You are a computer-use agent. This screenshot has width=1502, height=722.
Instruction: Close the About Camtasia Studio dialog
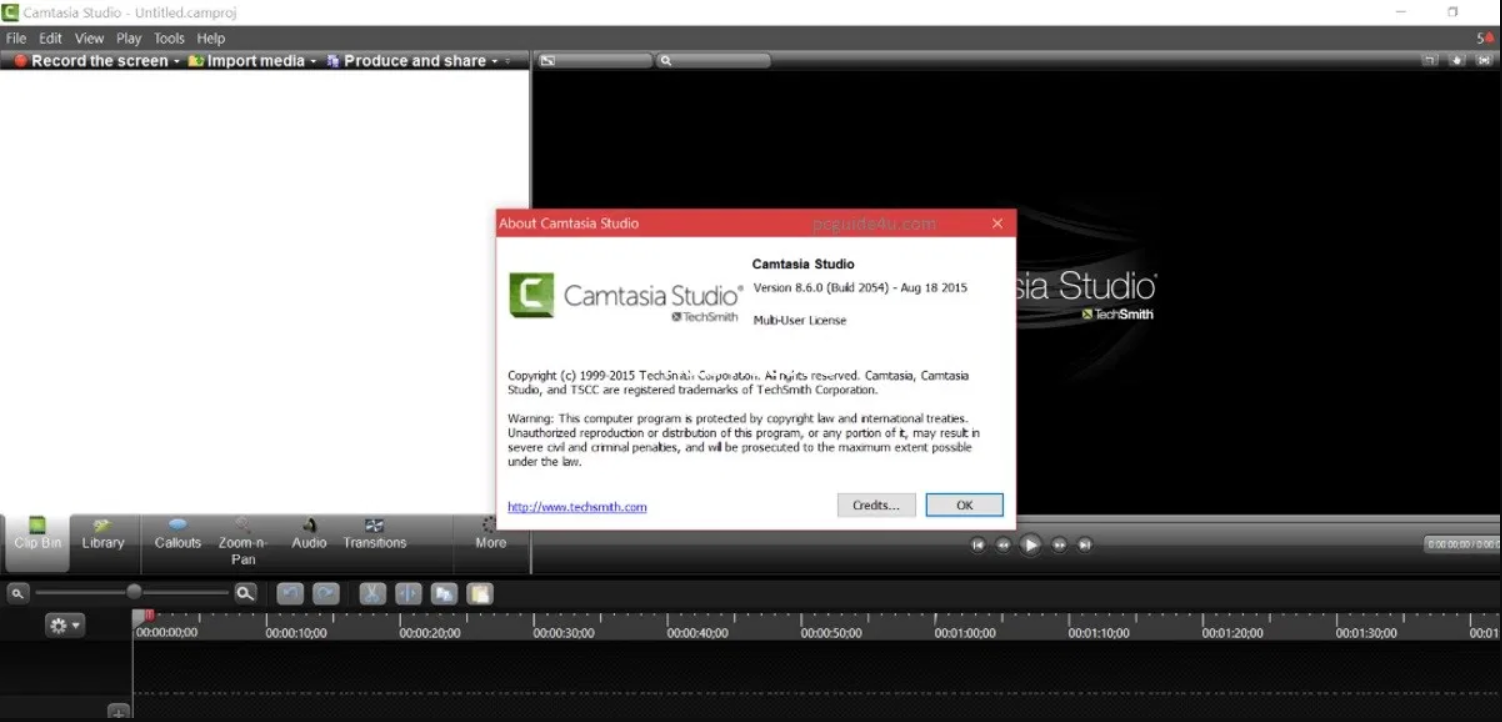coord(997,223)
